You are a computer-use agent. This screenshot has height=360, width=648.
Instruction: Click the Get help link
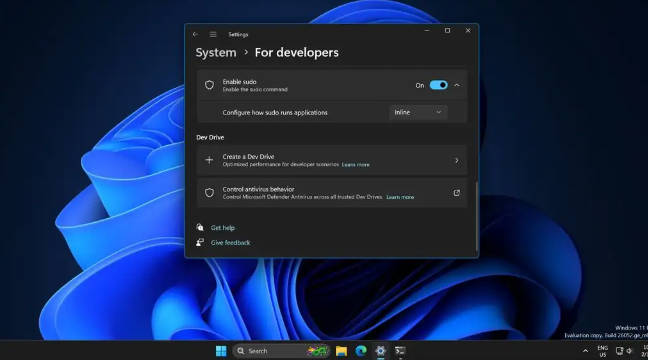pyautogui.click(x=223, y=228)
